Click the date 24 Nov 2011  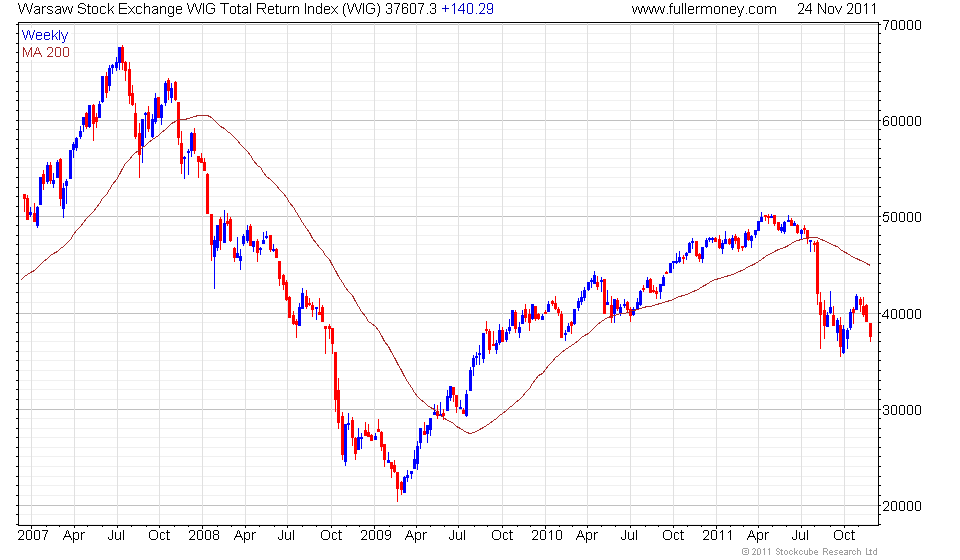coord(837,9)
